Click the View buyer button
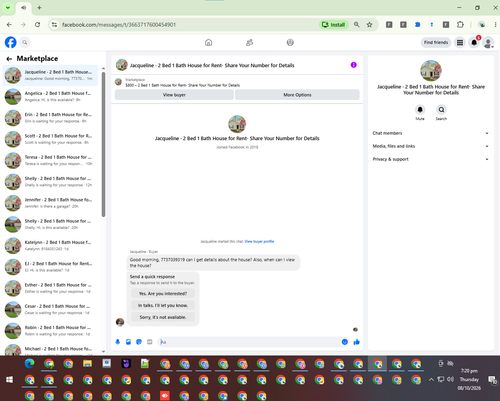Screen dimensions: 500x401 (x=174, y=95)
